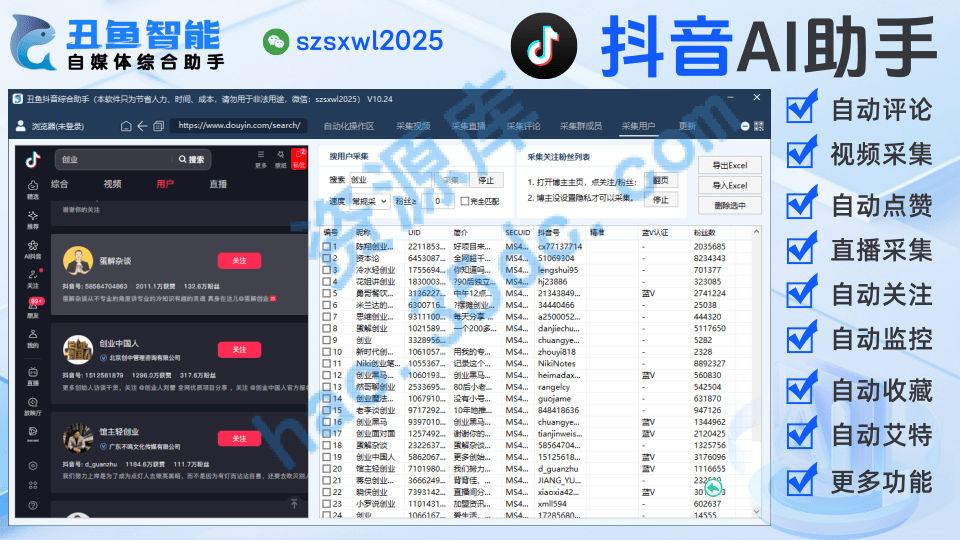The height and width of the screenshot is (540, 960).
Task: Click the 导入Excel button
Action: click(x=730, y=186)
